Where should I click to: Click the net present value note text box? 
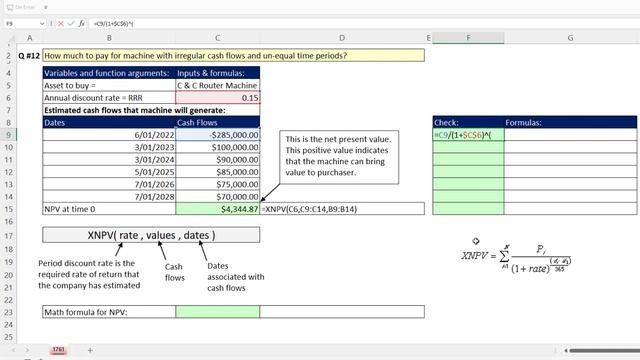click(x=339, y=157)
